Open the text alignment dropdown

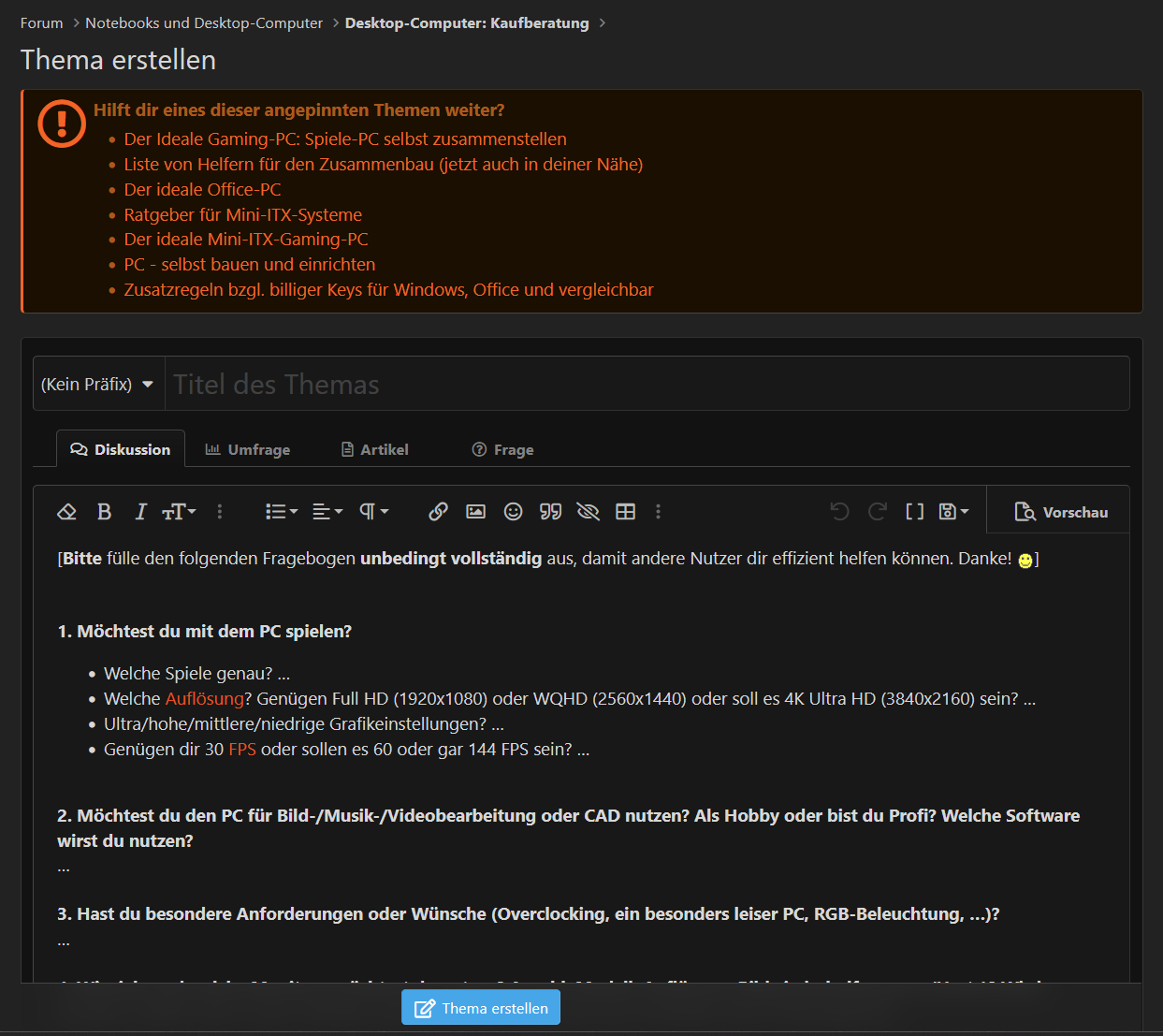327,512
